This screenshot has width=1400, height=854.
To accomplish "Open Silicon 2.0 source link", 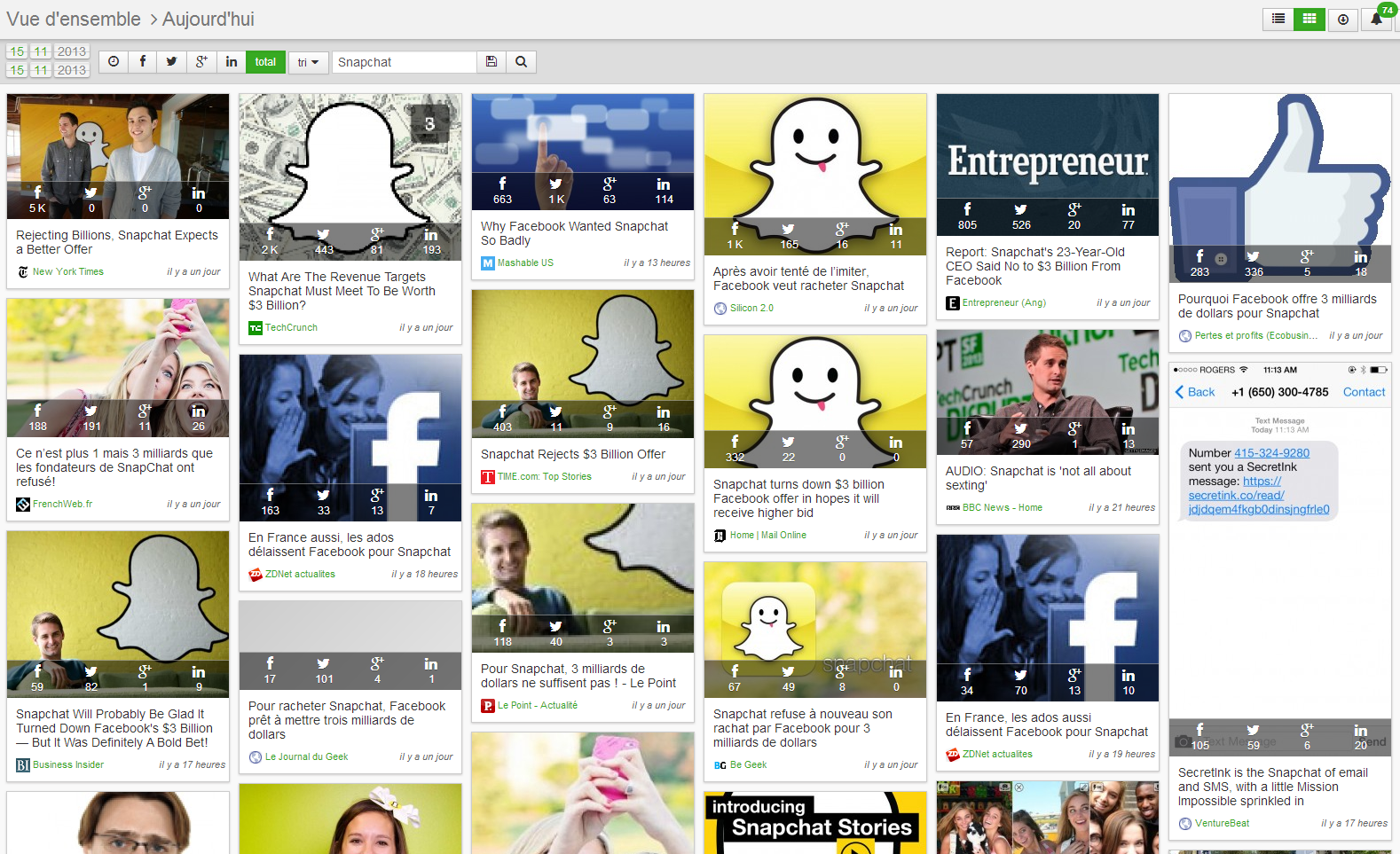I will coord(751,308).
